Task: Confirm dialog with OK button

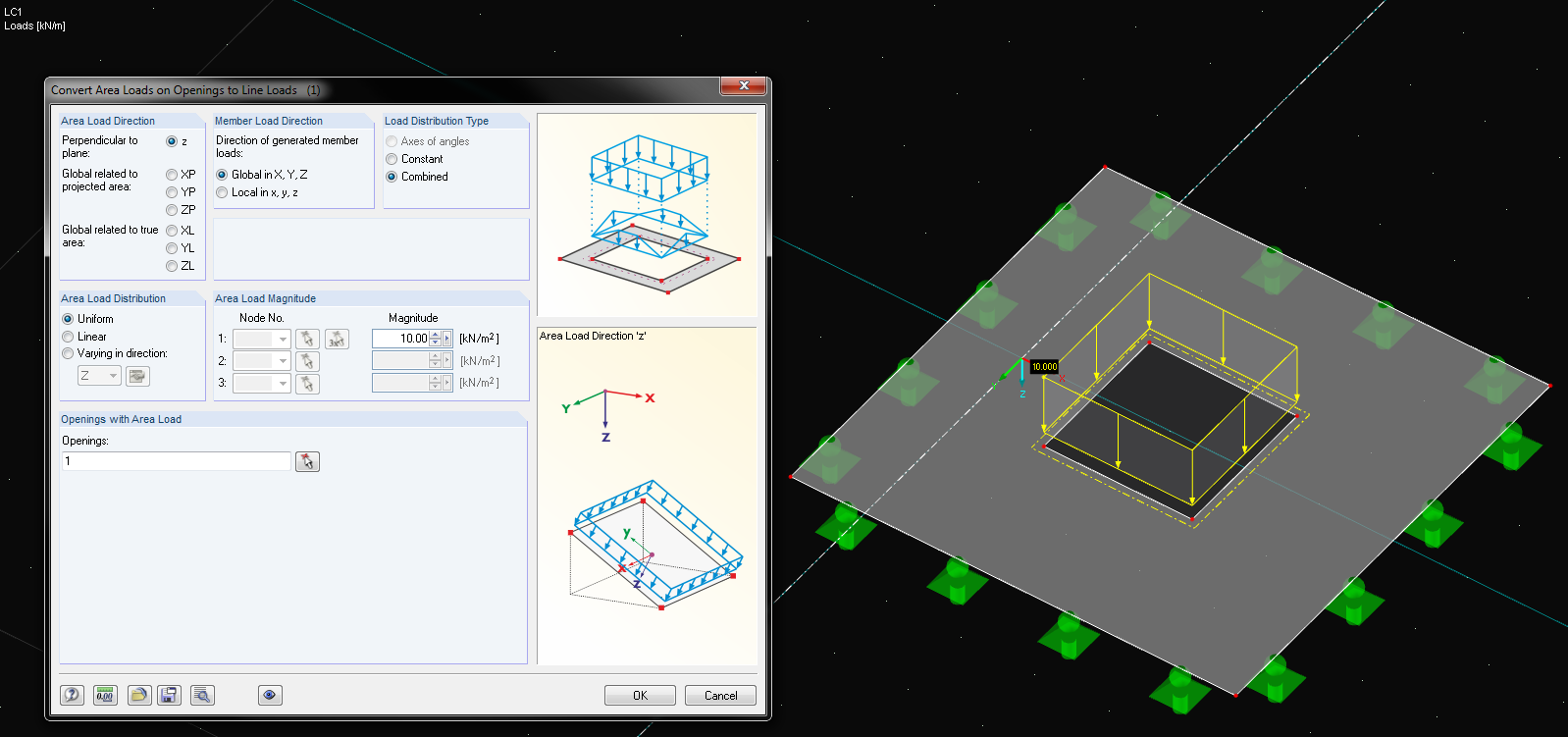Action: pos(640,695)
